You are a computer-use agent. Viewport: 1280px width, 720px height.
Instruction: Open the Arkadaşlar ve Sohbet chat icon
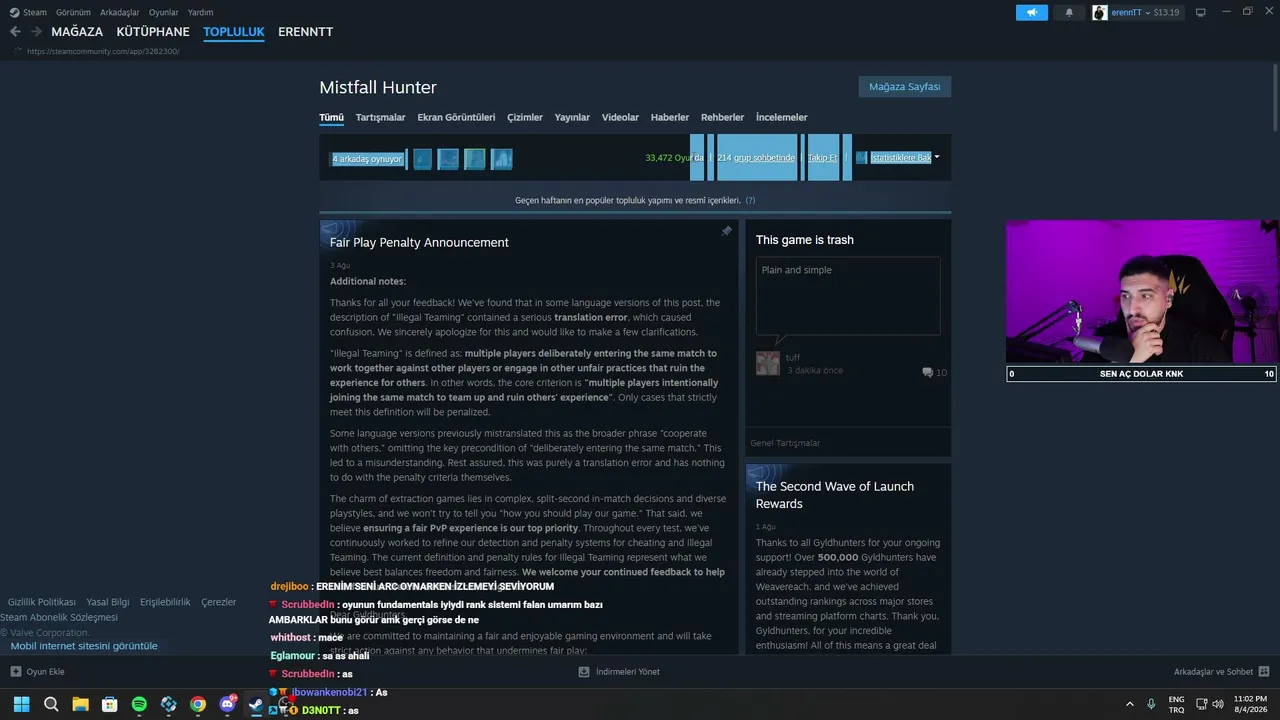click(x=1264, y=672)
